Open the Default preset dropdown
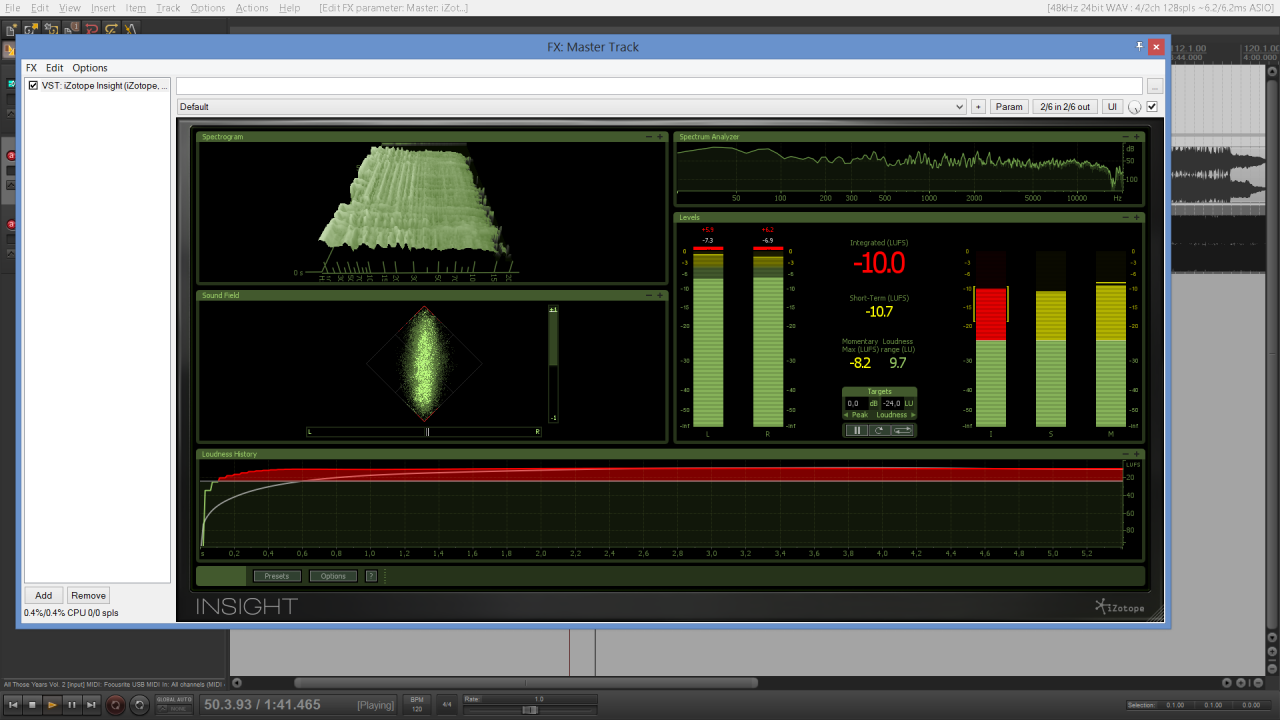This screenshot has width=1280, height=720. pyautogui.click(x=571, y=107)
